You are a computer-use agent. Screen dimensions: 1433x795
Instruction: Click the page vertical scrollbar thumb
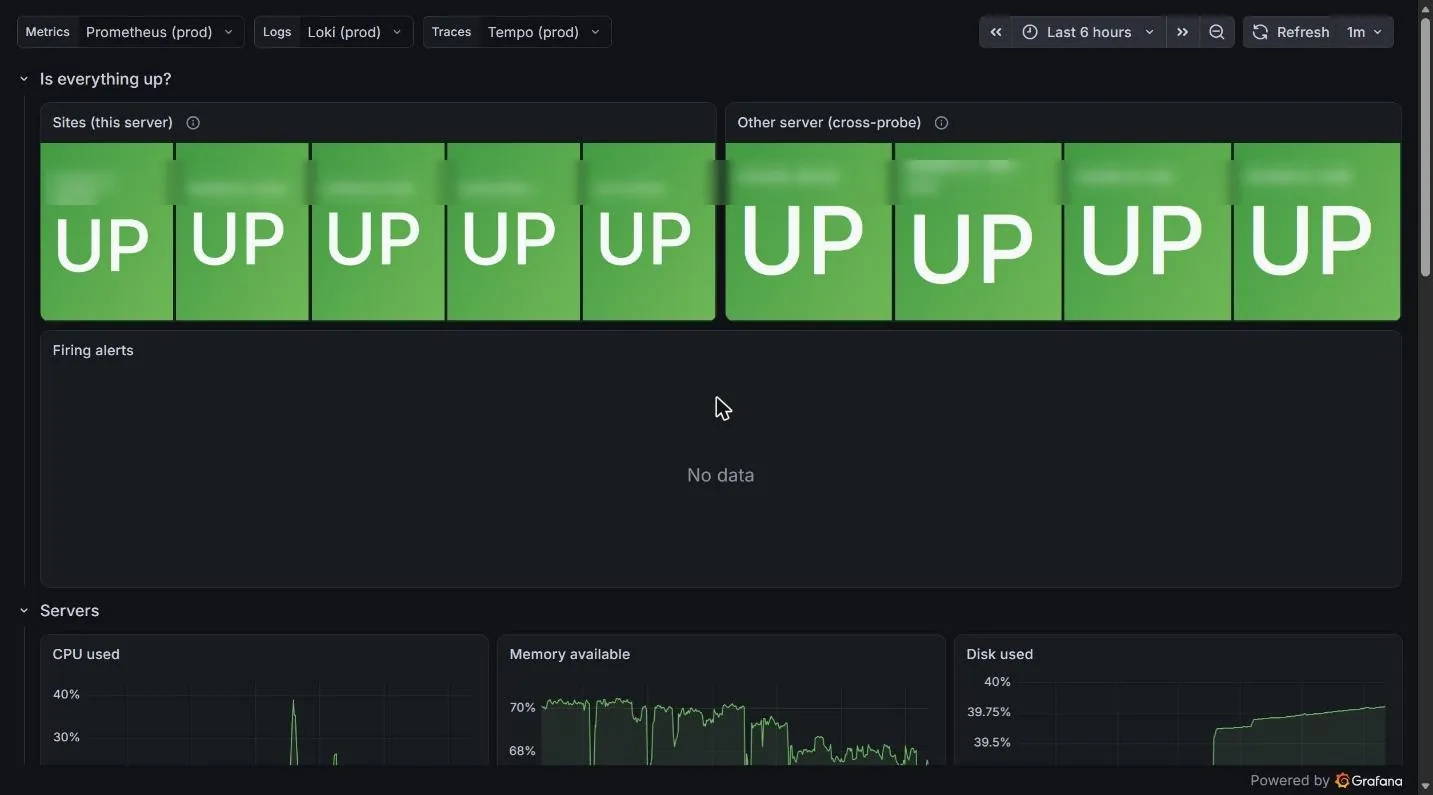pos(1426,145)
